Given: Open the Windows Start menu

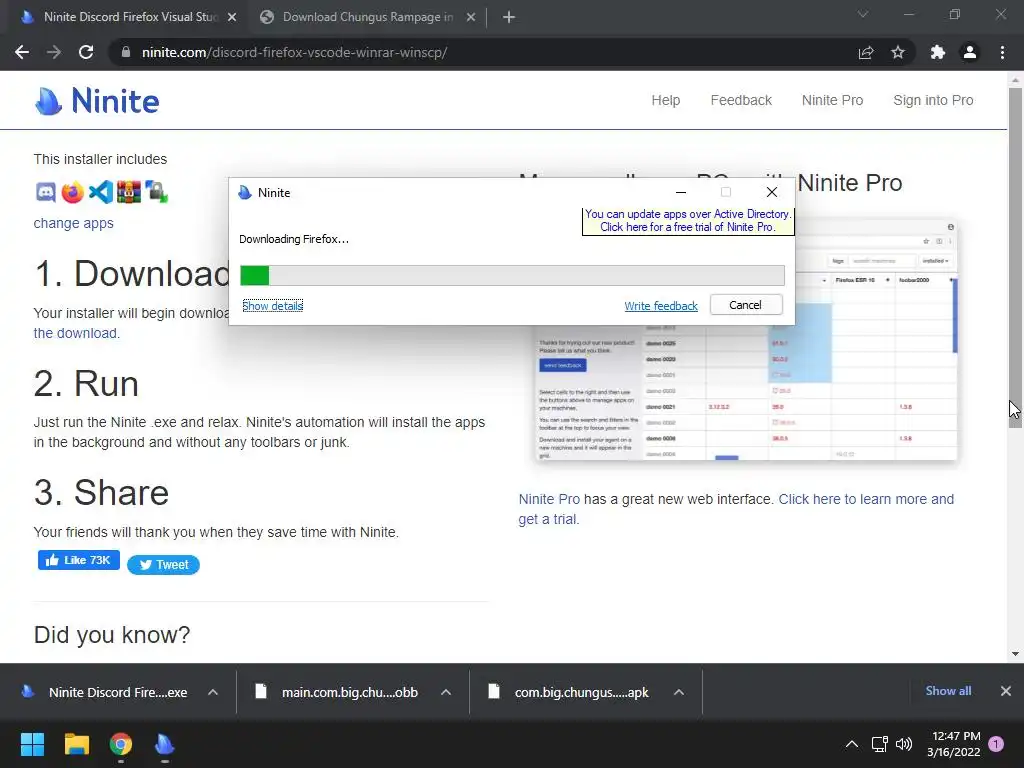Looking at the screenshot, I should (x=32, y=744).
